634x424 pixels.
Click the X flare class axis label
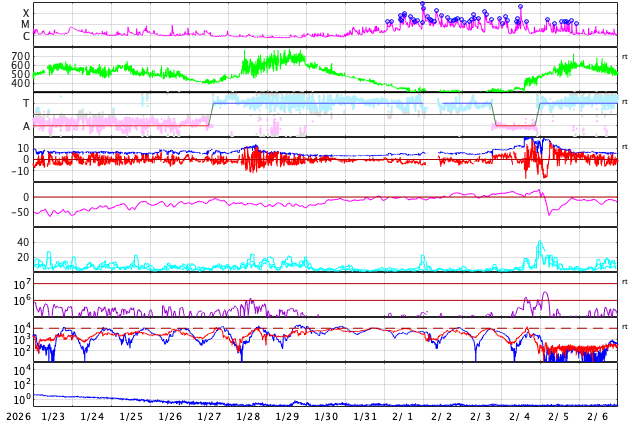pos(26,13)
